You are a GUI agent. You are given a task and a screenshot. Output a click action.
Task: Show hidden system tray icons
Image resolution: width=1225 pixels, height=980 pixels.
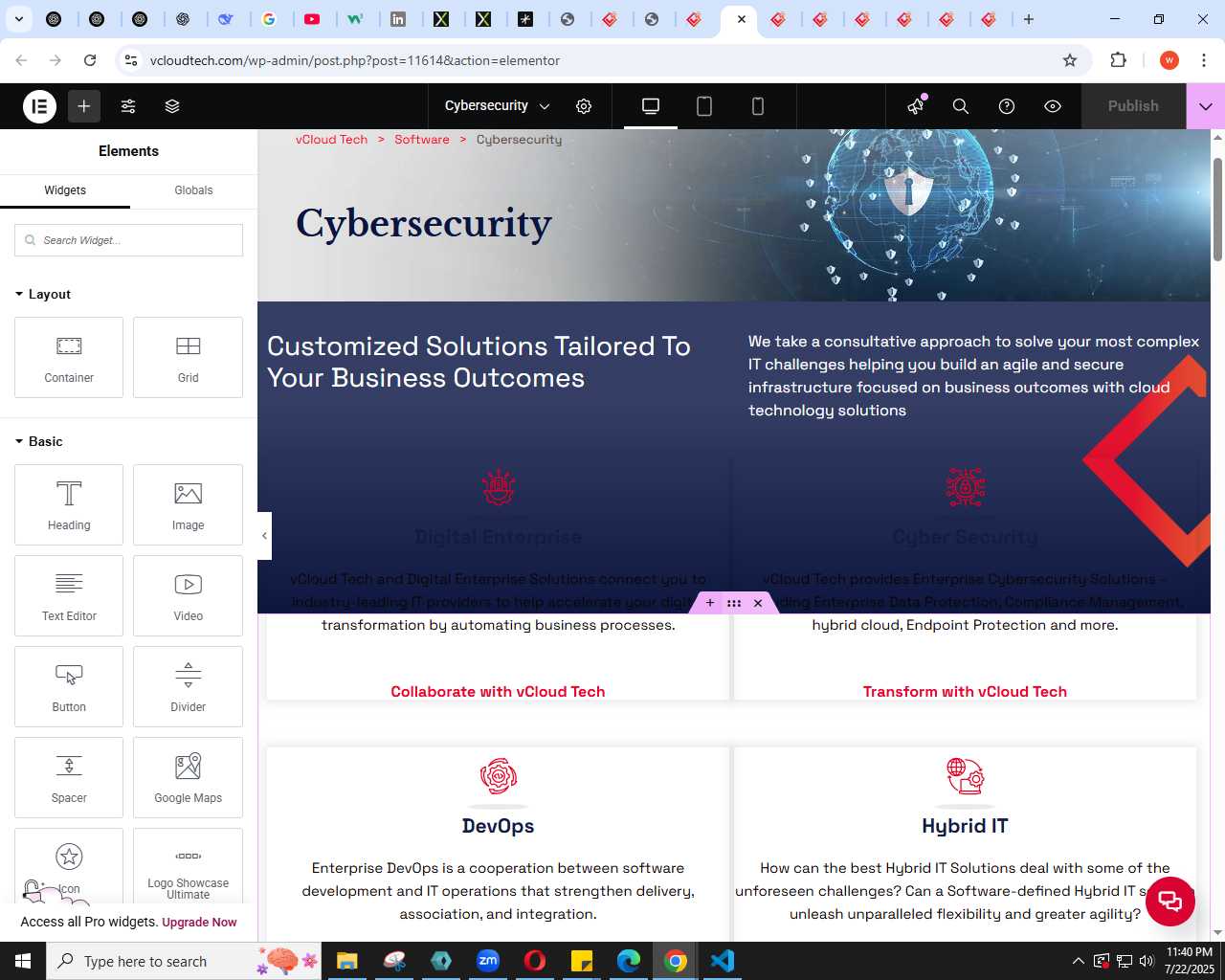pos(1079,961)
